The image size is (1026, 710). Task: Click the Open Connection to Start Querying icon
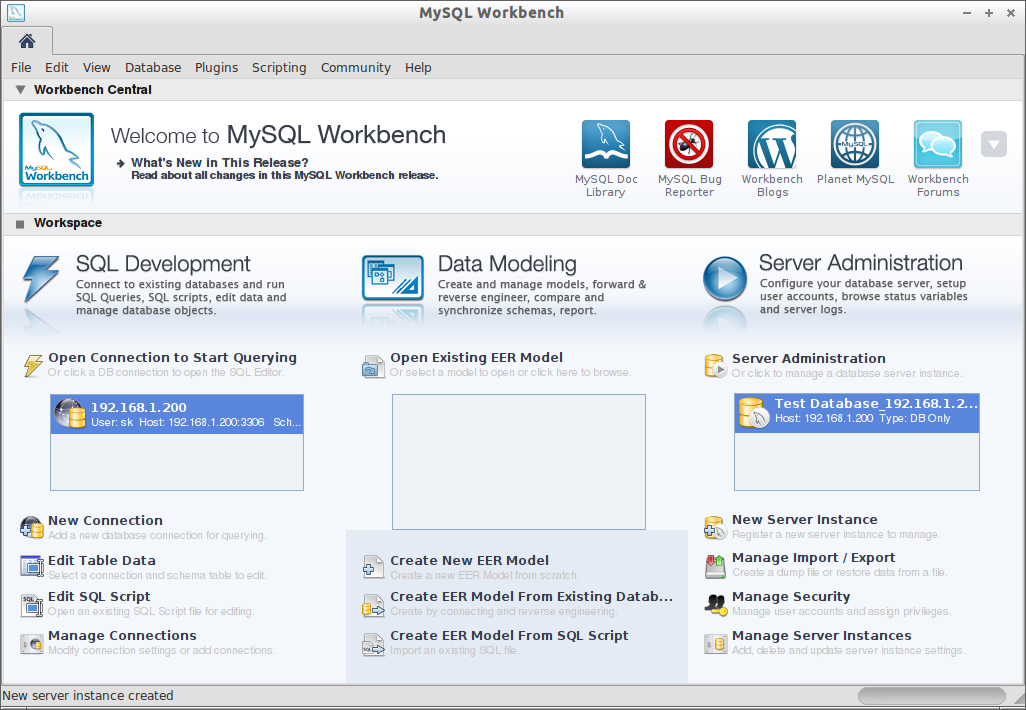point(33,365)
